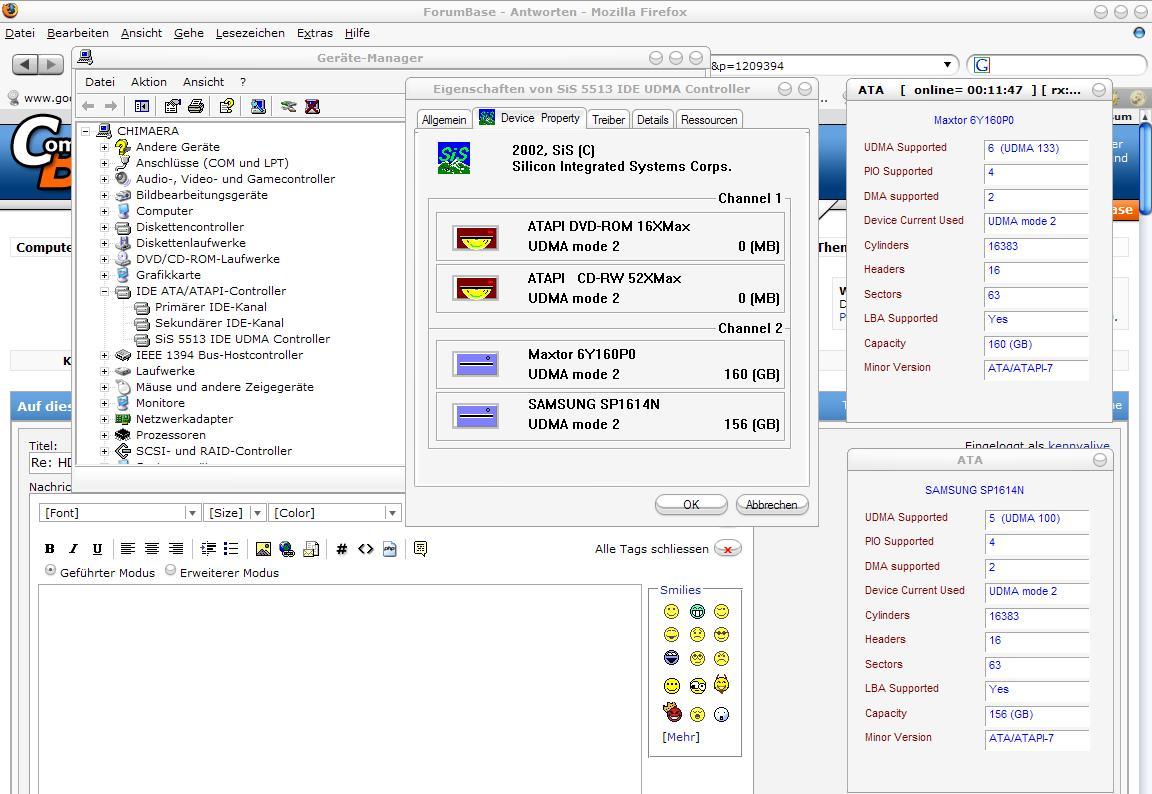Select the Geführter Modus radio button
Image resolution: width=1152 pixels, height=794 pixels.
(51, 570)
